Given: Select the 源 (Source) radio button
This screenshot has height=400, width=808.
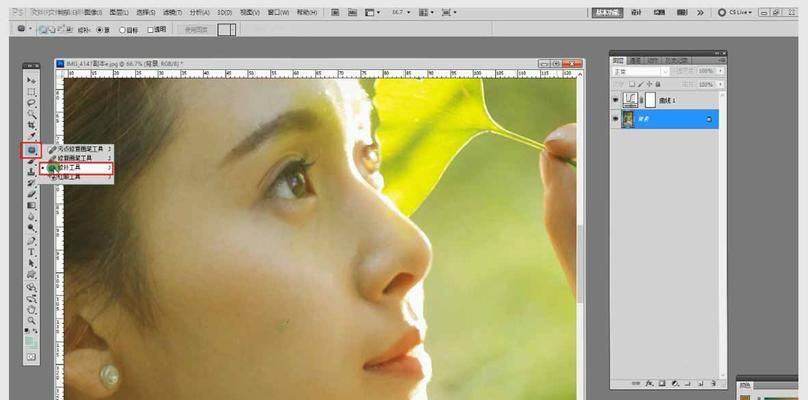Looking at the screenshot, I should pos(100,30).
